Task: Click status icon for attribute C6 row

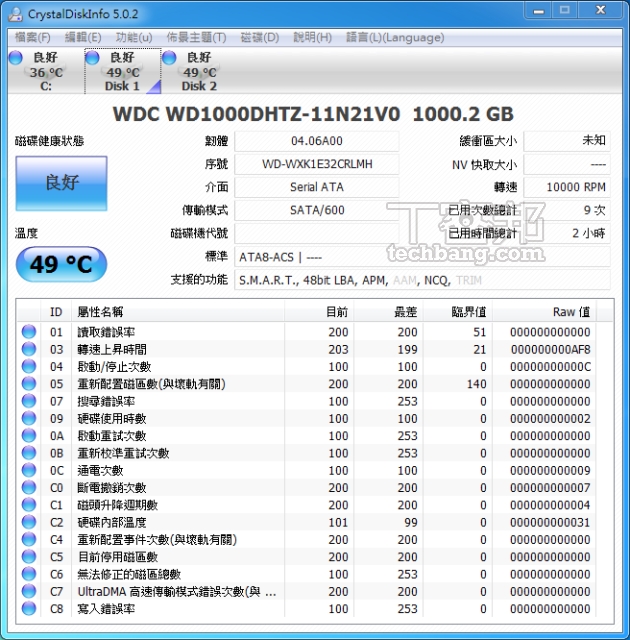Action: [29, 574]
